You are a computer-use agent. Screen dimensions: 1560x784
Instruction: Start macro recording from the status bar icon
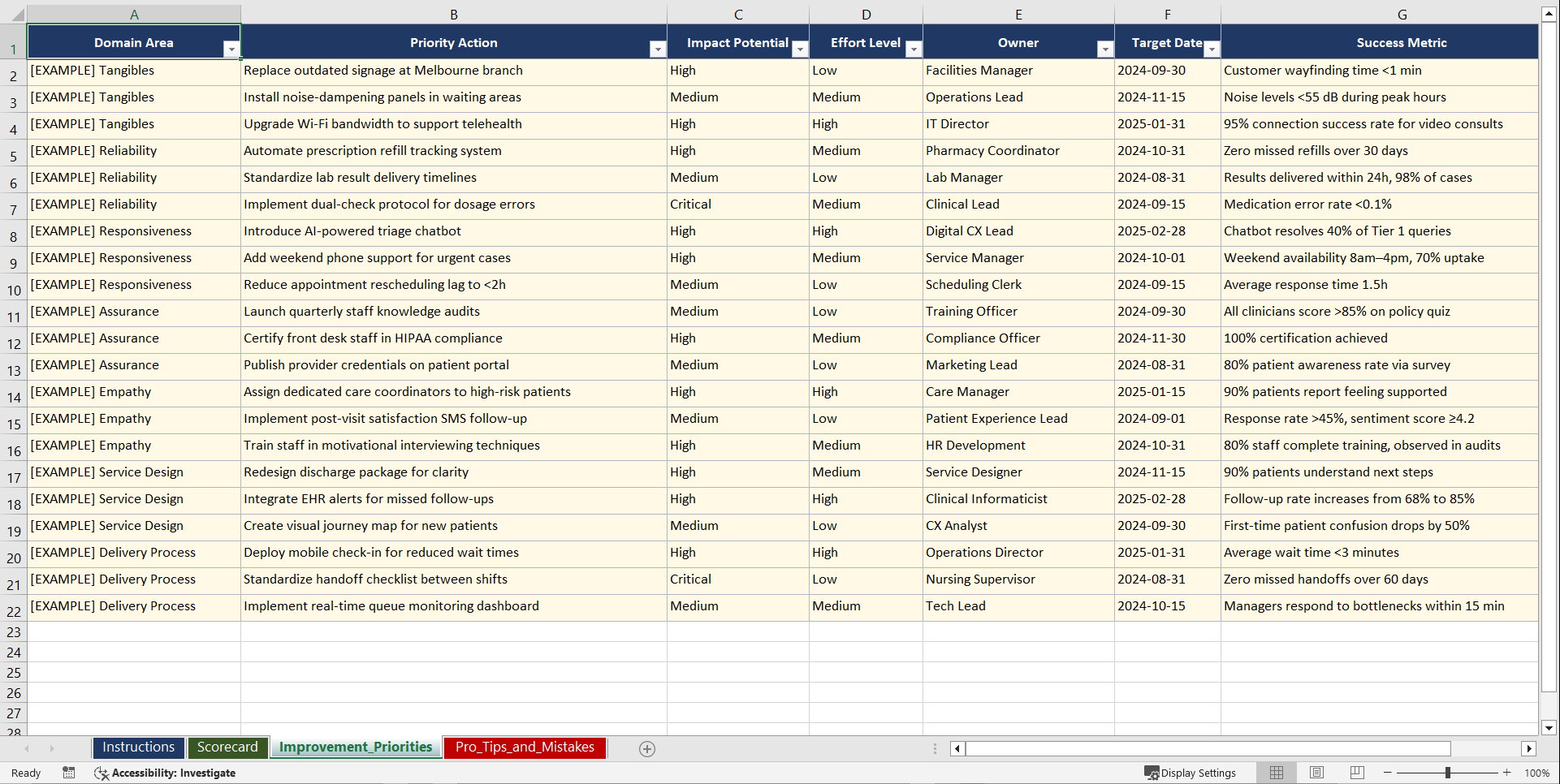click(69, 773)
